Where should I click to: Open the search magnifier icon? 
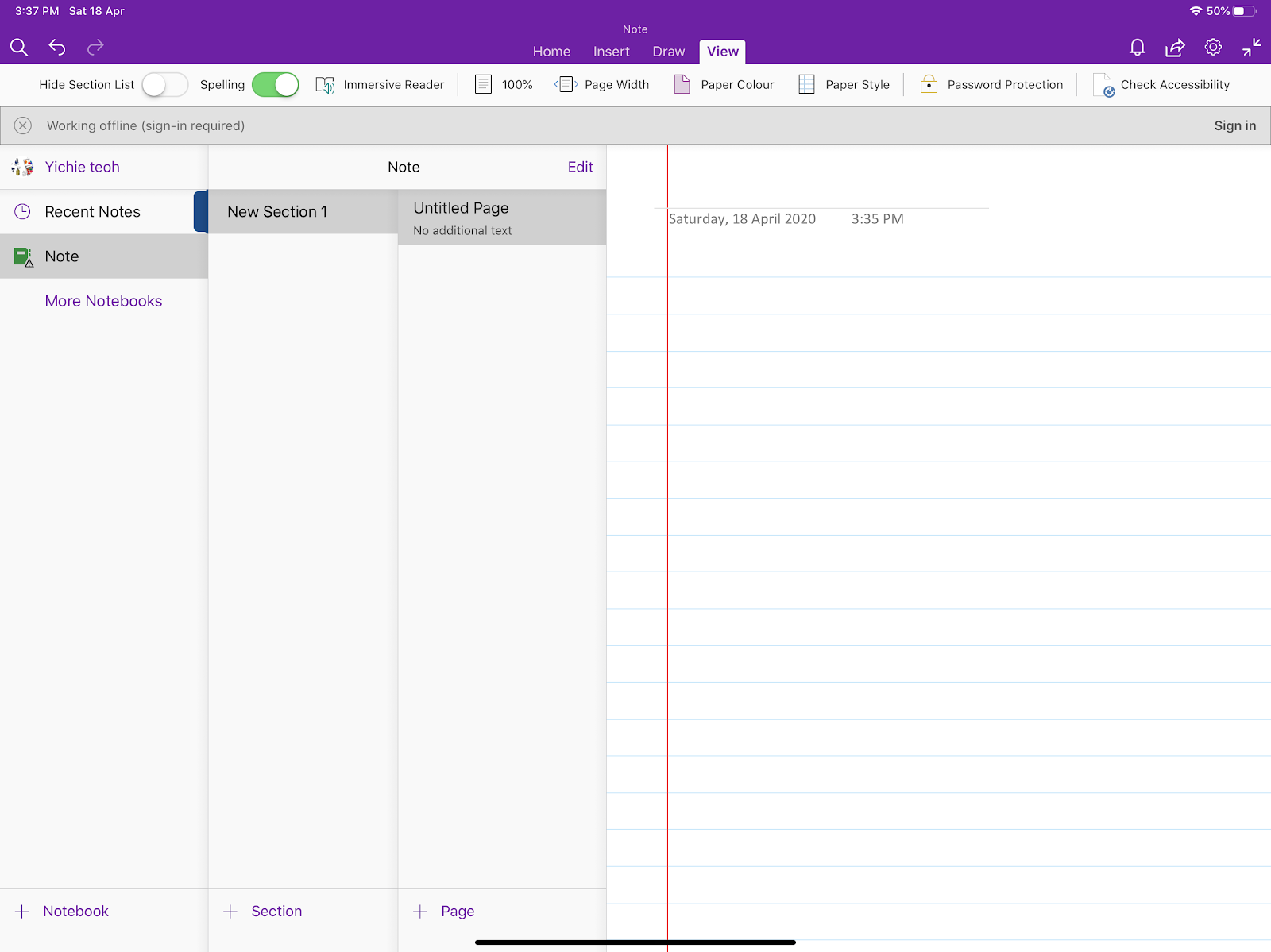19,48
